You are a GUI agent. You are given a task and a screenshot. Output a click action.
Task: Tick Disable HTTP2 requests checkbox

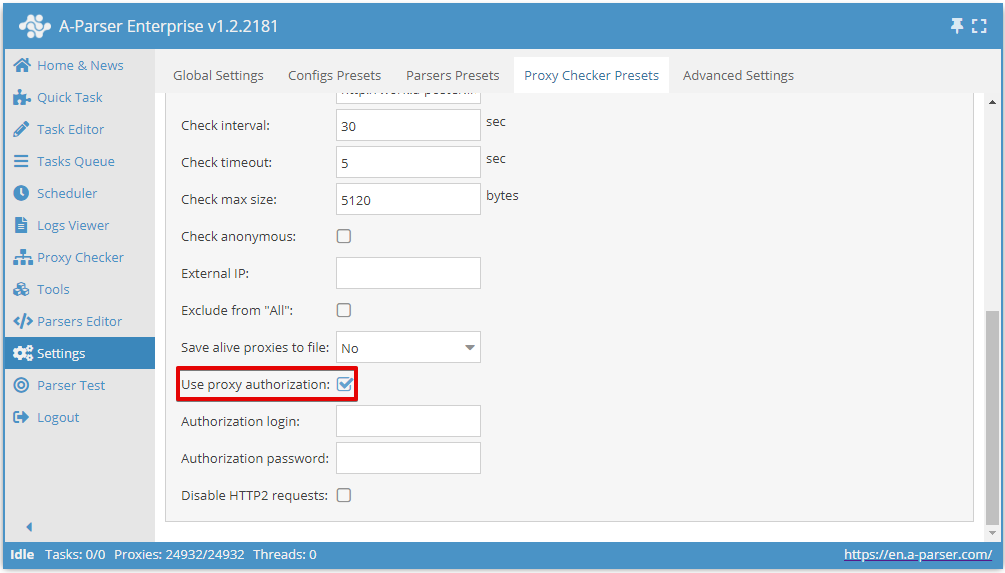point(344,495)
